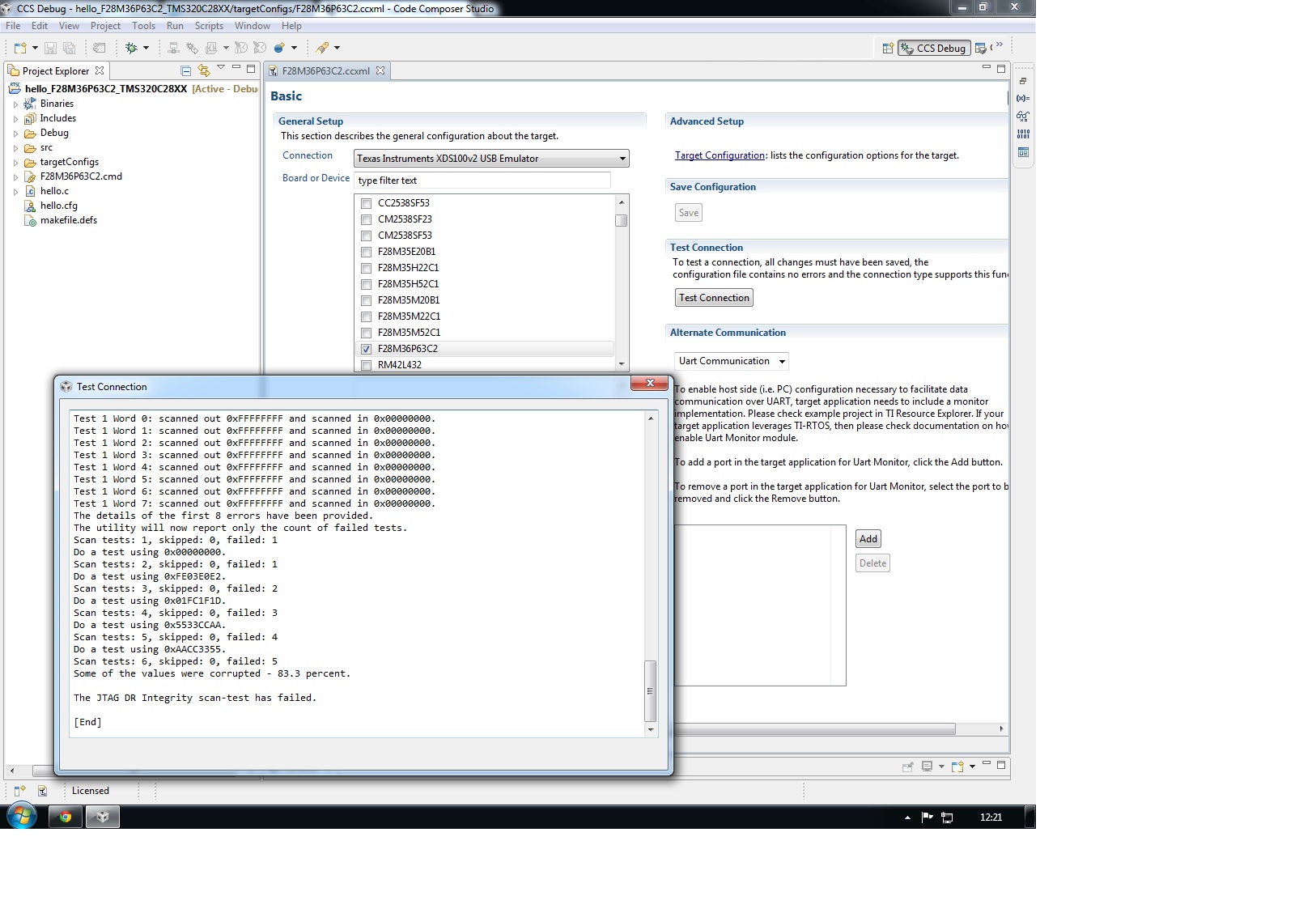Open the Connection emulator dropdown
Viewport: 1316px width, 913px height.
(622, 158)
